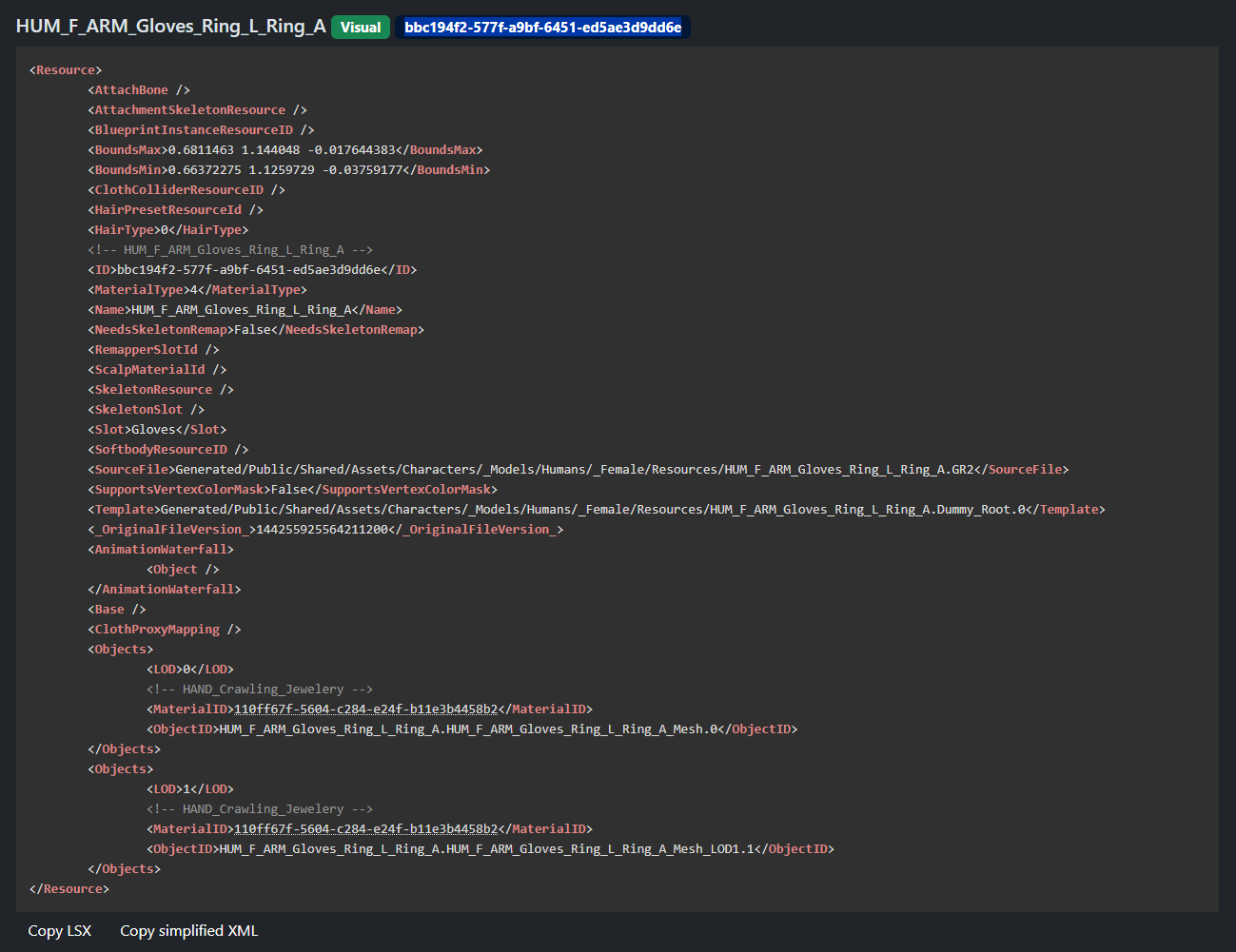Click the Base tag line
The height and width of the screenshot is (952, 1236).
(x=117, y=609)
